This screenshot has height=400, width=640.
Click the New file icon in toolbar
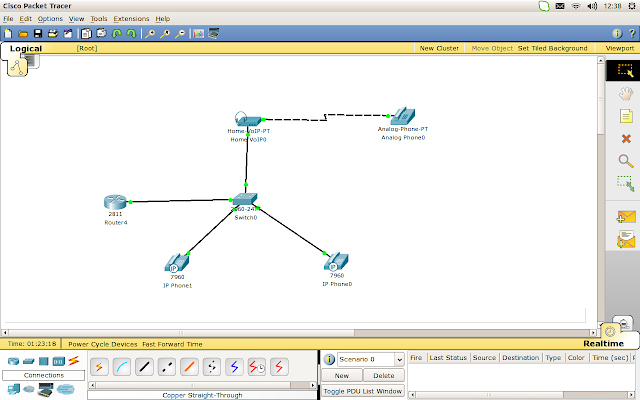pos(8,33)
